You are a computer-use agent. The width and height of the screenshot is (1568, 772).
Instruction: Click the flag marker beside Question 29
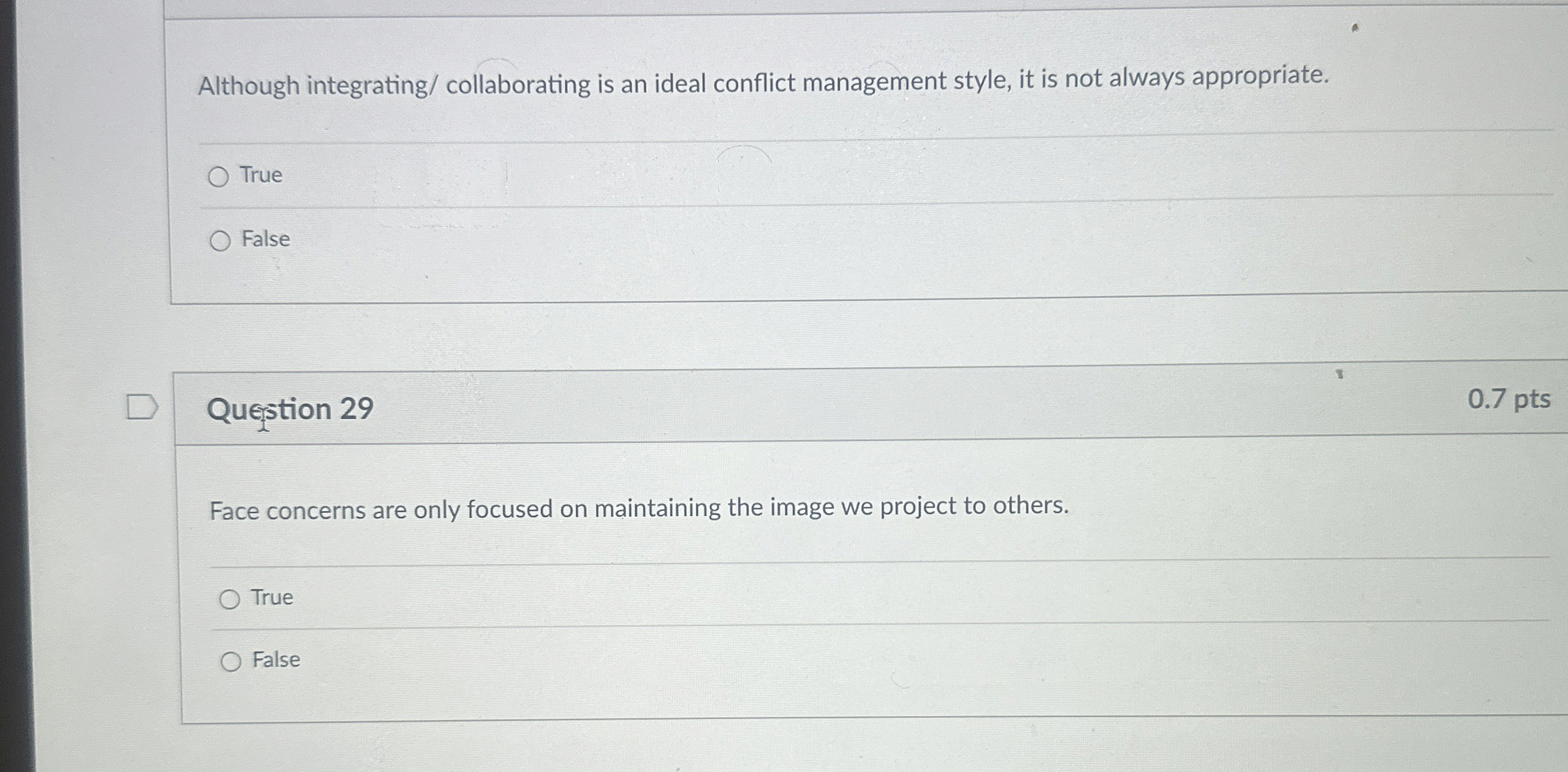click(x=141, y=408)
